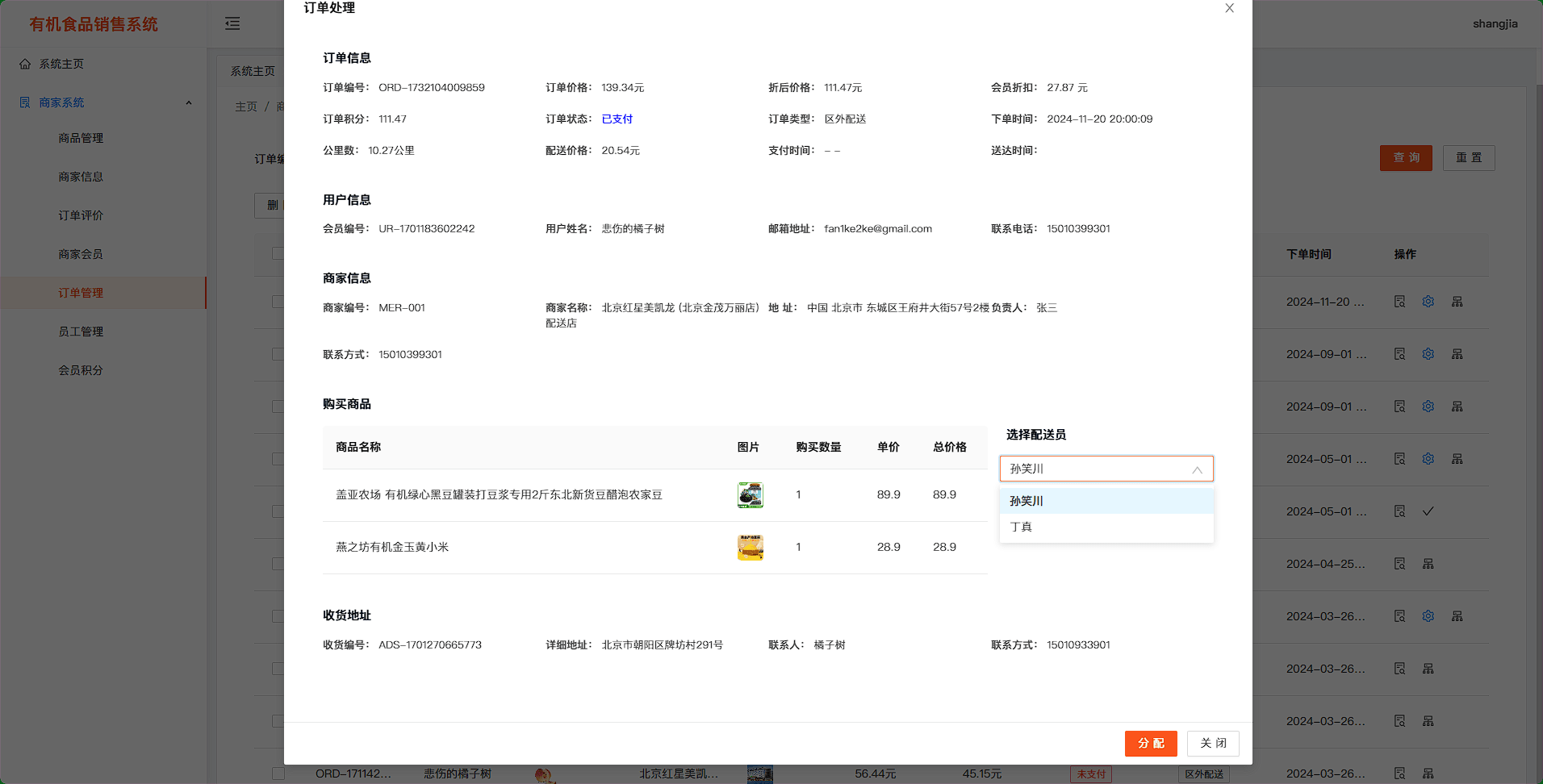Click the 主页 breadcrumb link
This screenshot has height=784, width=1543.
coord(246,106)
